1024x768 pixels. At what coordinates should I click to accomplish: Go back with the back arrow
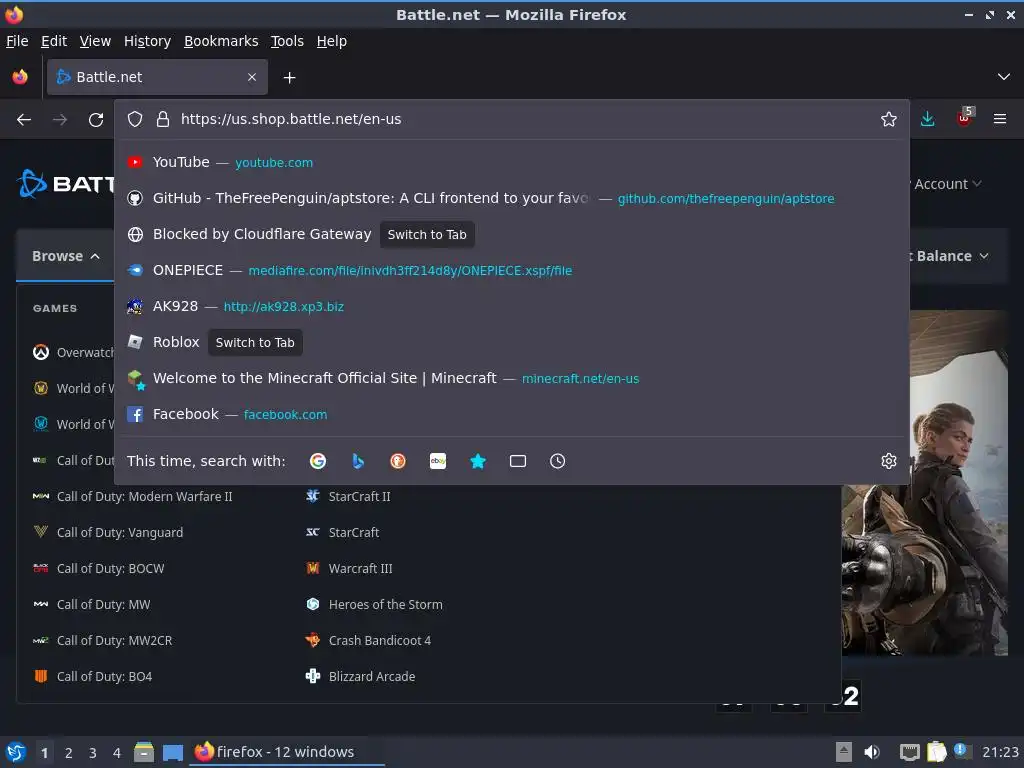pos(24,120)
